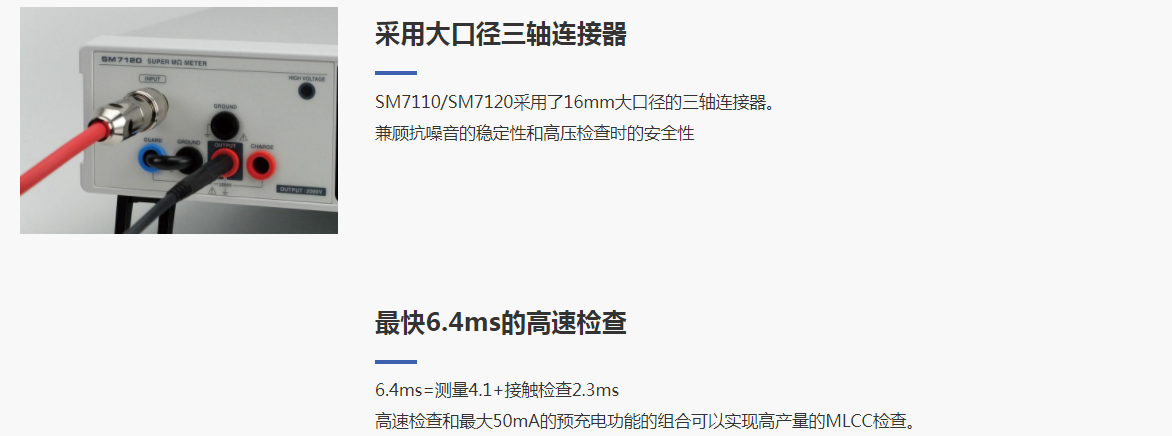Click the blue divider under the 6.4ms heading

point(396,361)
